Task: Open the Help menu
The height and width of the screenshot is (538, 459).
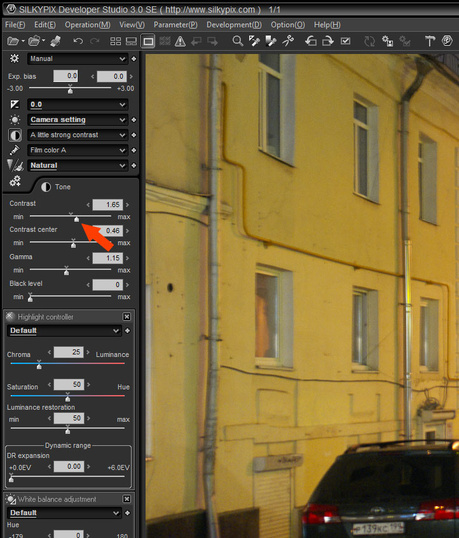Action: coord(327,25)
